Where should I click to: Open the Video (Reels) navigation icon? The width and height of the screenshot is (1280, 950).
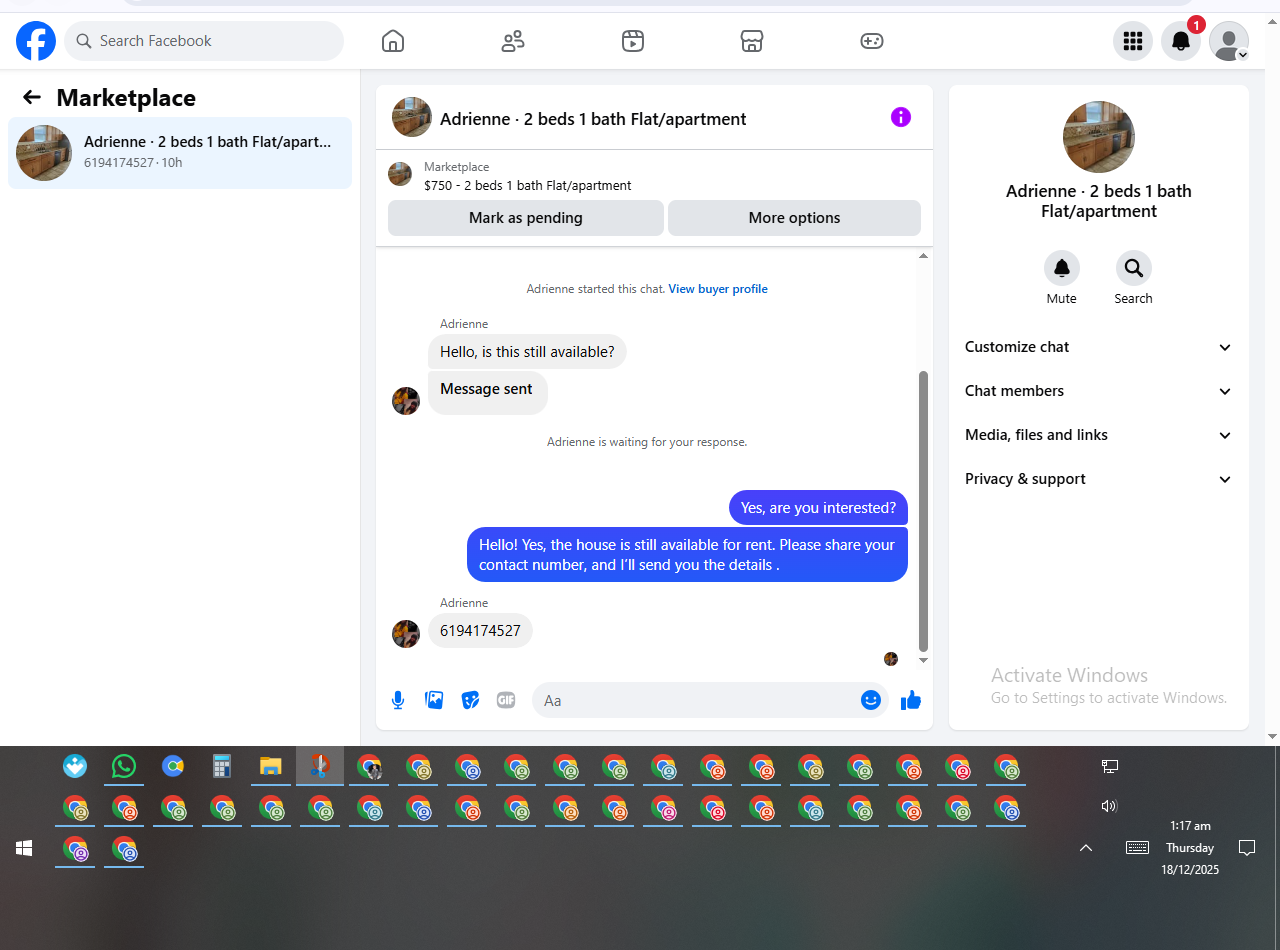click(x=633, y=41)
